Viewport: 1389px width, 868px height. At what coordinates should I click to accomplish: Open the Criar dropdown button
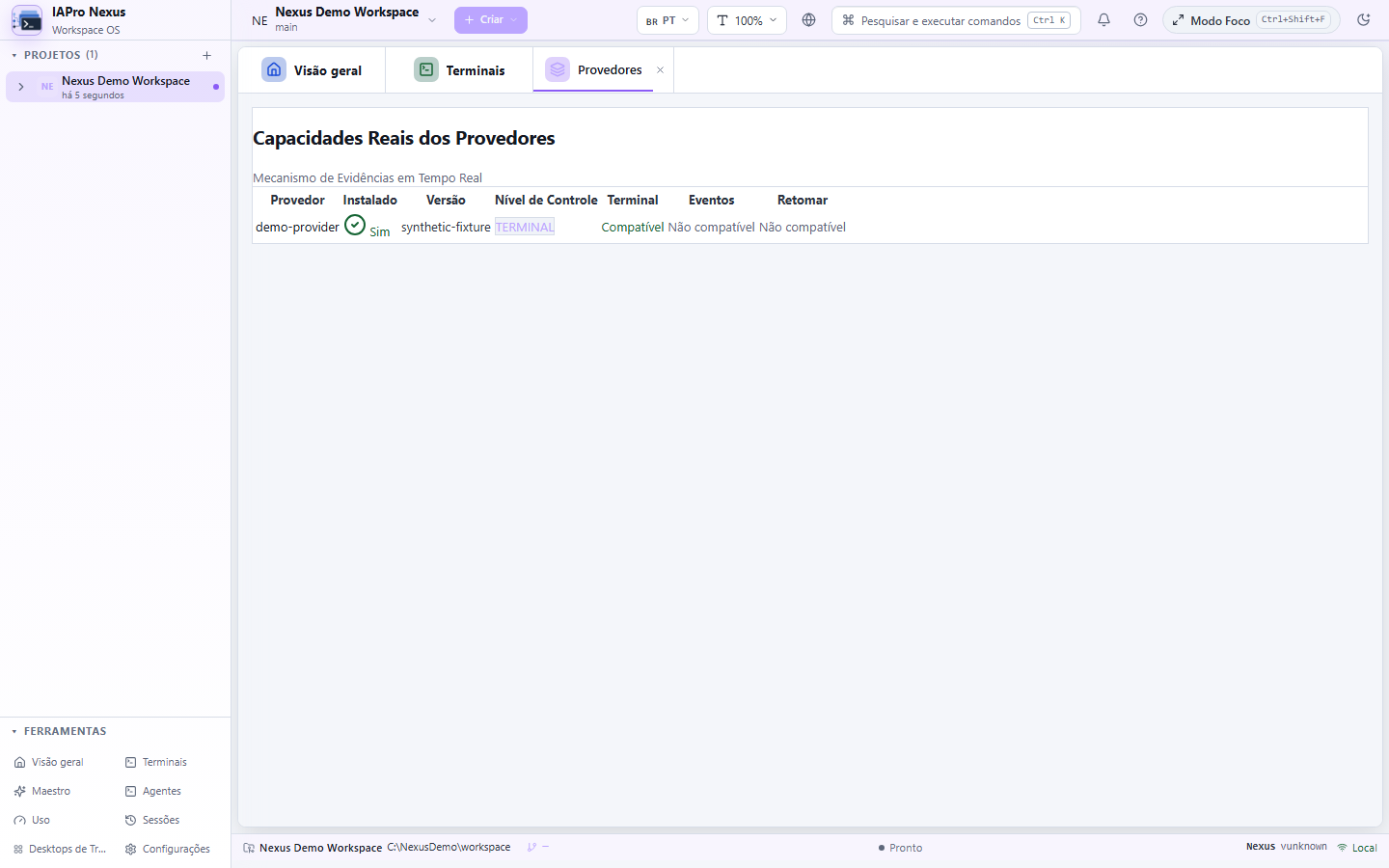coord(491,20)
